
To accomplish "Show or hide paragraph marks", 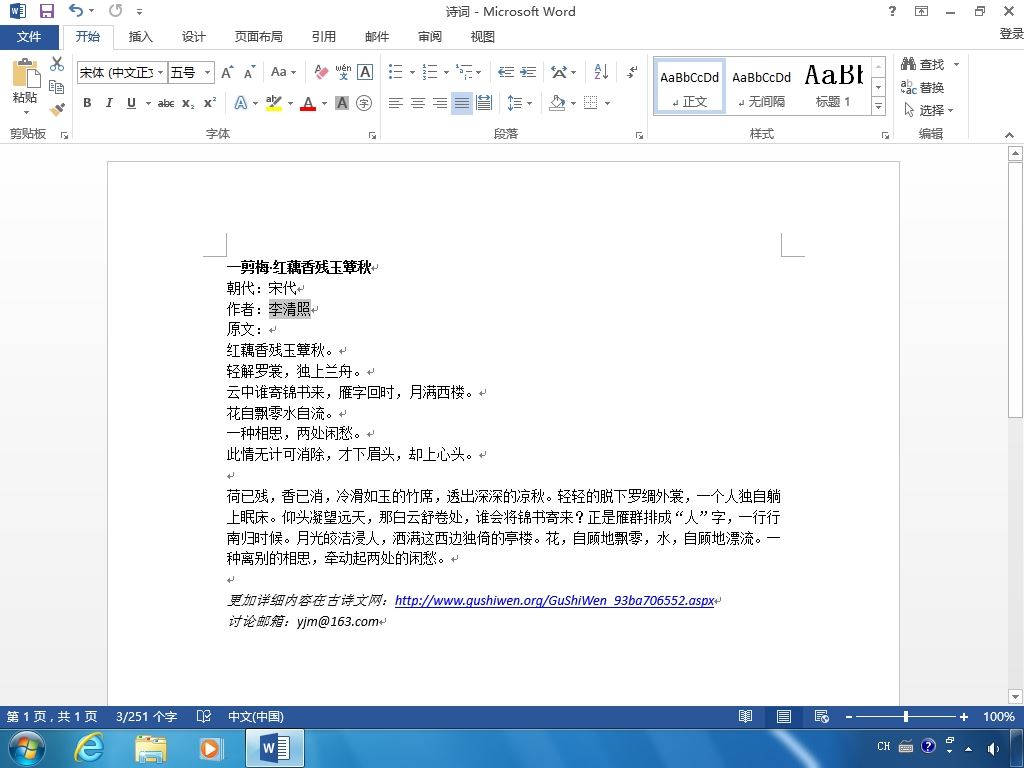I will (632, 72).
